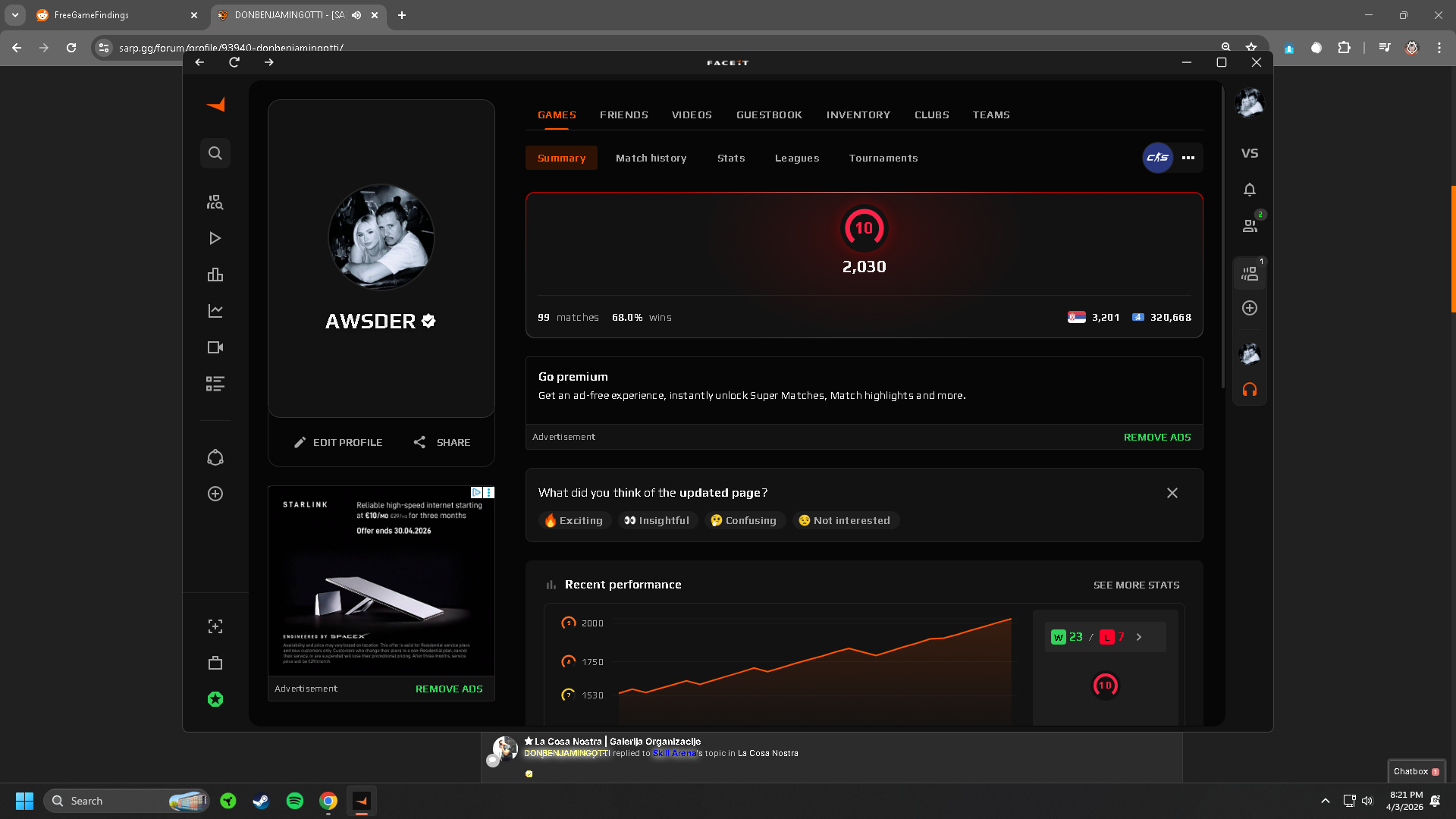Open the Chrome tab search dropdown arrow
Image resolution: width=1456 pixels, height=819 pixels.
pyautogui.click(x=14, y=15)
